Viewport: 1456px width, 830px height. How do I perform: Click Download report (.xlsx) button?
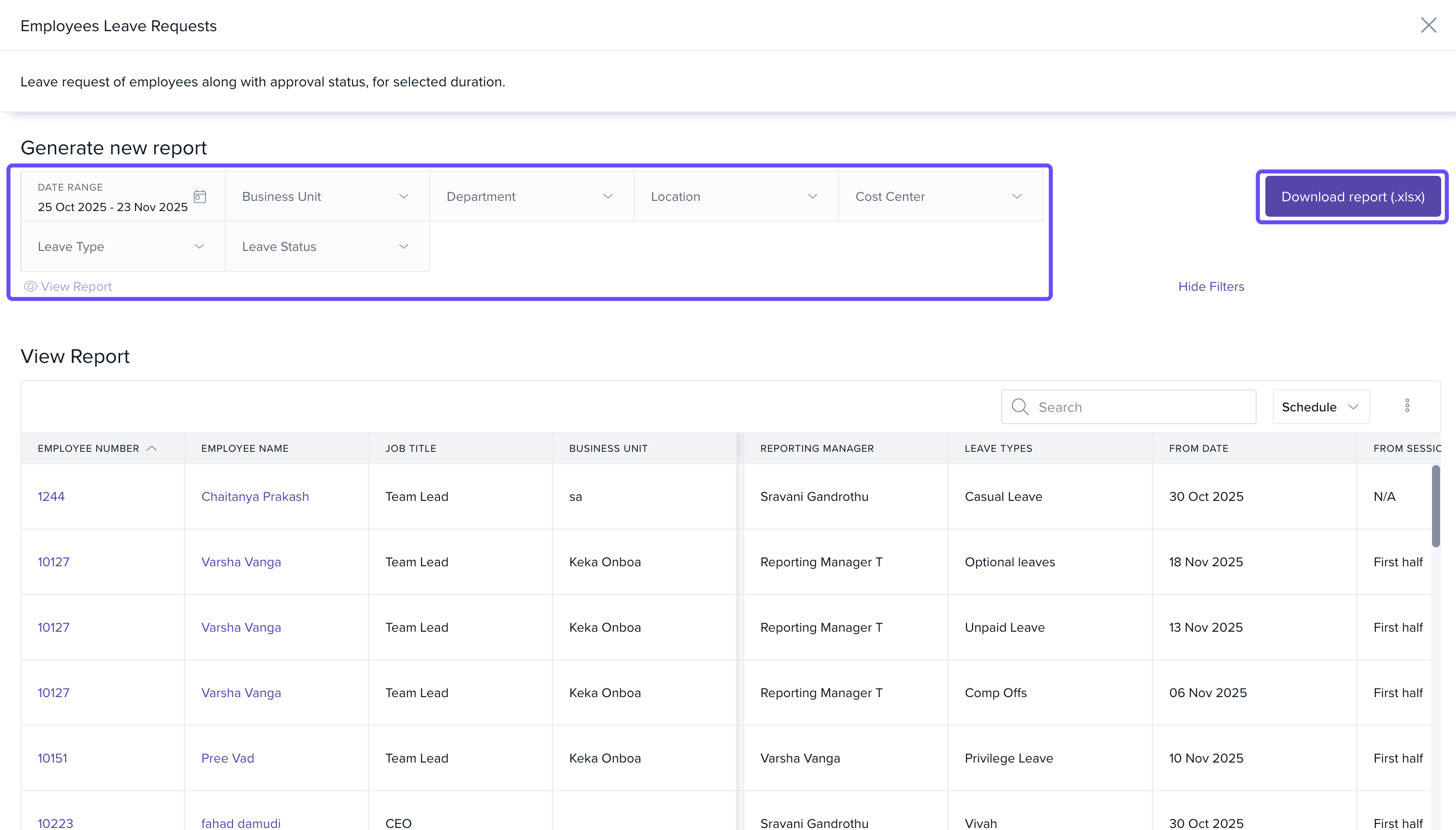[1352, 197]
